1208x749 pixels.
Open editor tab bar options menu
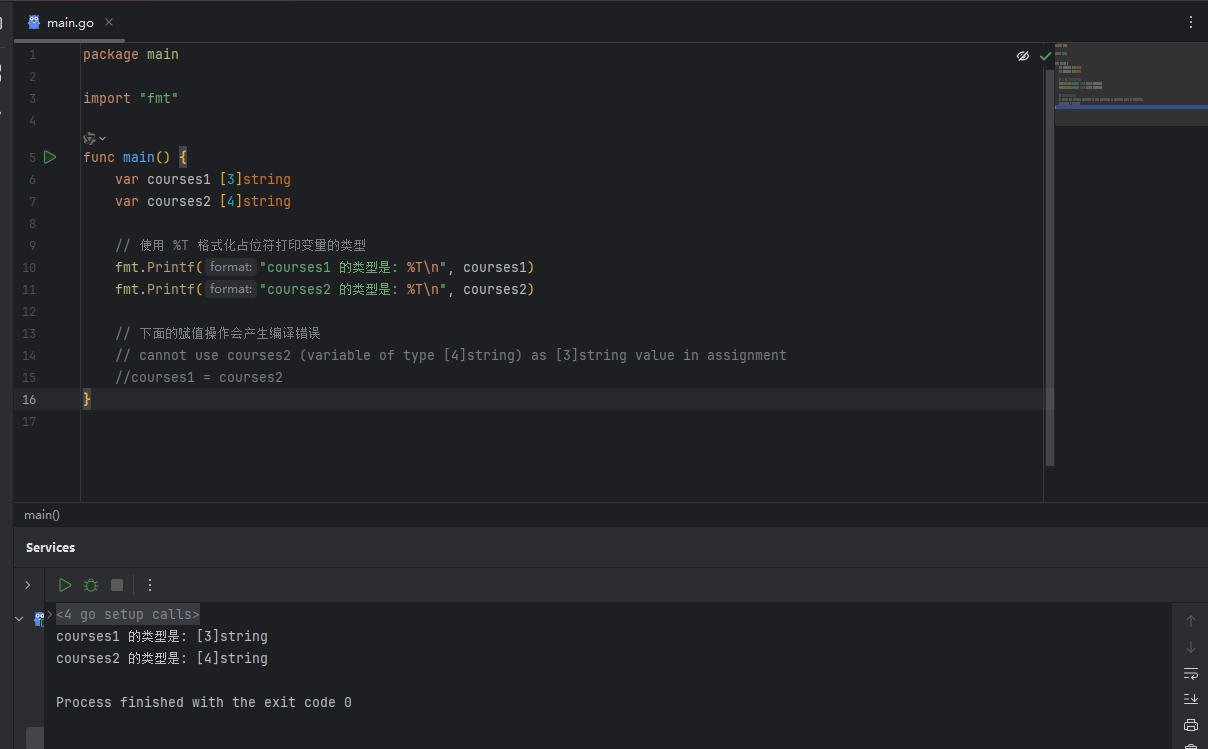click(1190, 22)
